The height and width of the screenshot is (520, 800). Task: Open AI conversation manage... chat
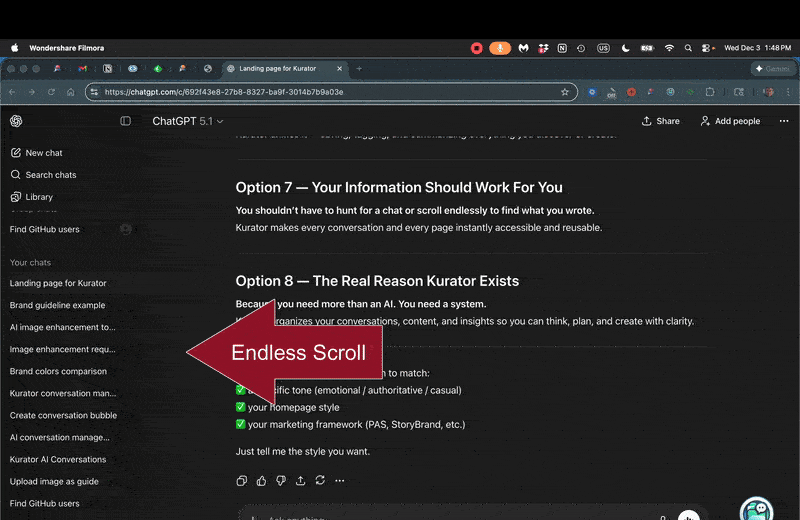click(59, 437)
